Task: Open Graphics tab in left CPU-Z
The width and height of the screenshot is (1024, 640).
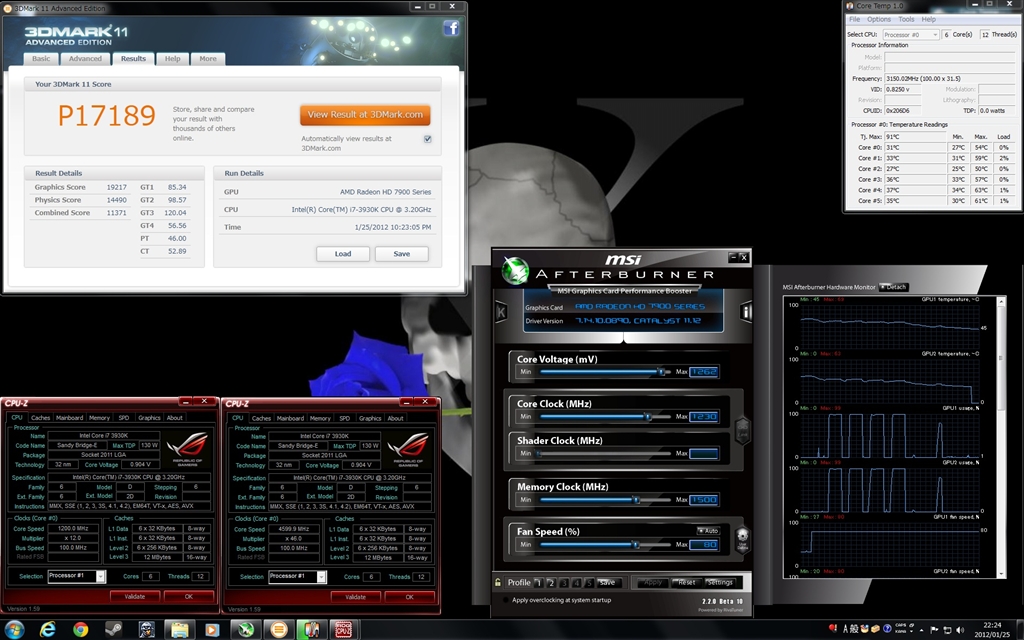Action: pos(149,418)
